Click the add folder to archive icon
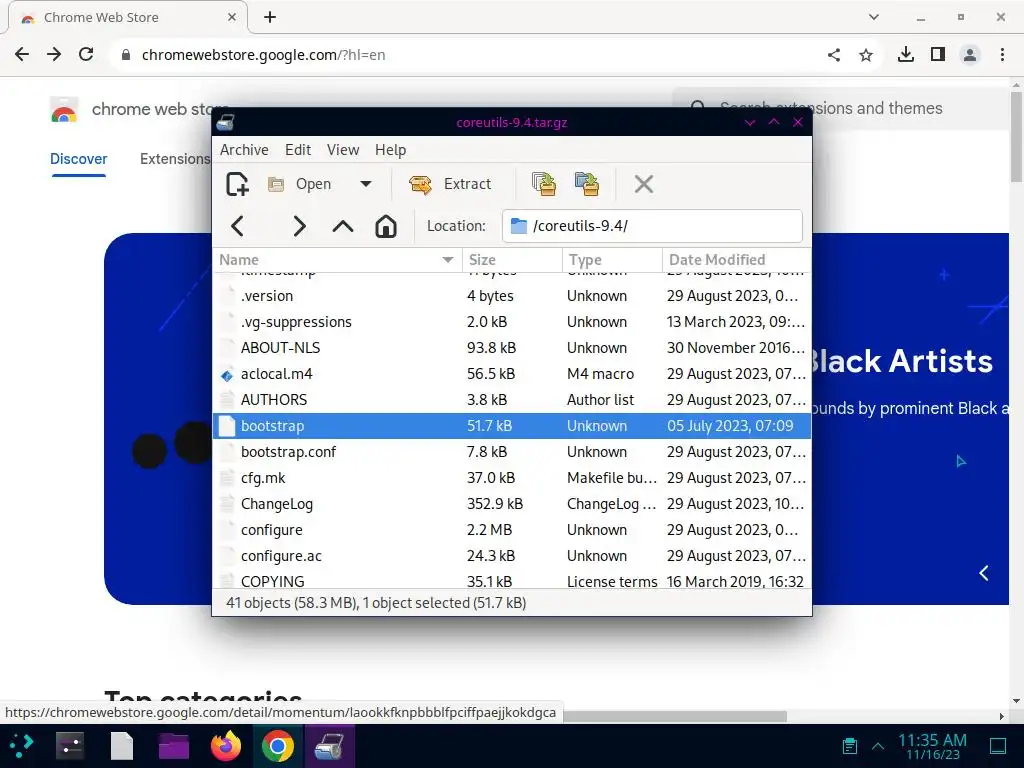 click(x=586, y=184)
